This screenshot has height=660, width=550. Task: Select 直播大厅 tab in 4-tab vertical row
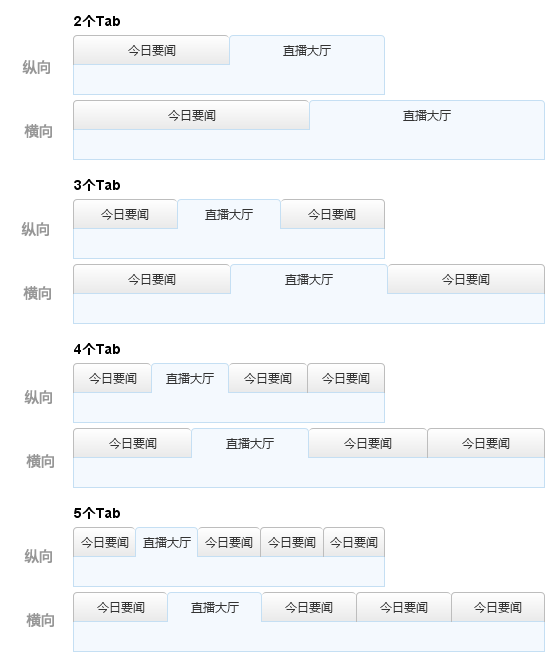point(190,378)
